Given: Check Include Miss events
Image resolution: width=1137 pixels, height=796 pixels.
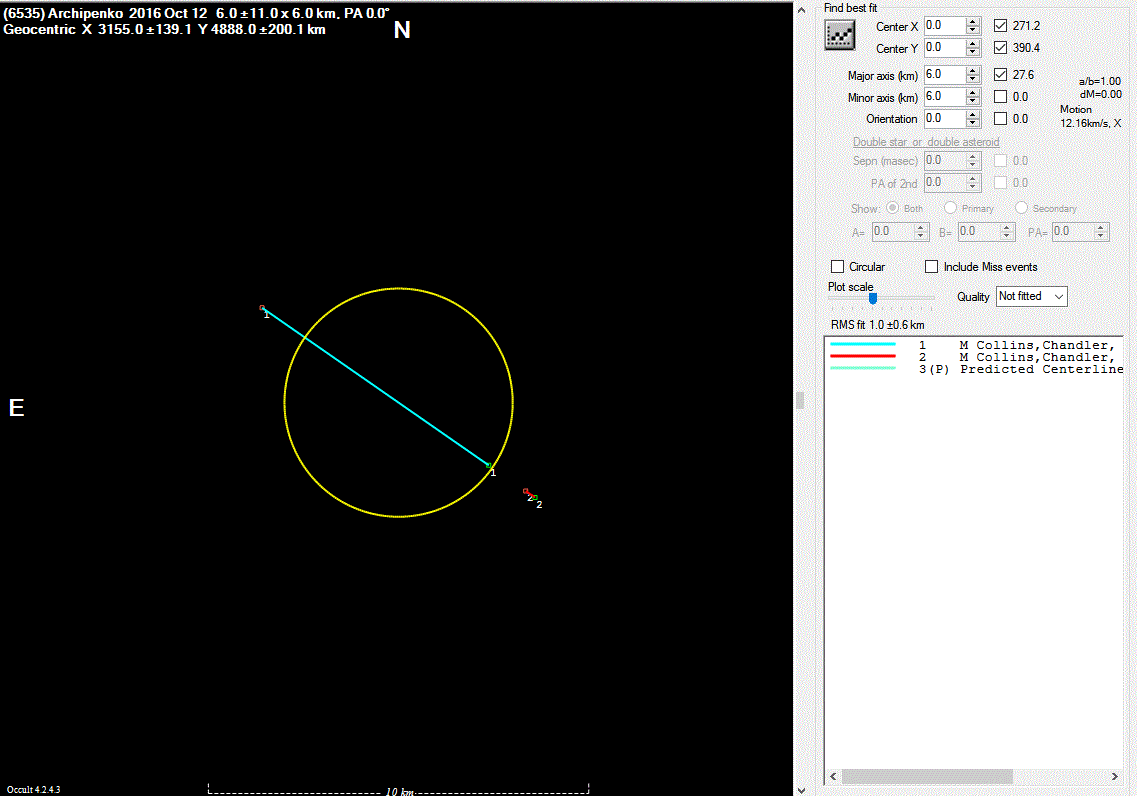Looking at the screenshot, I should coord(932,267).
